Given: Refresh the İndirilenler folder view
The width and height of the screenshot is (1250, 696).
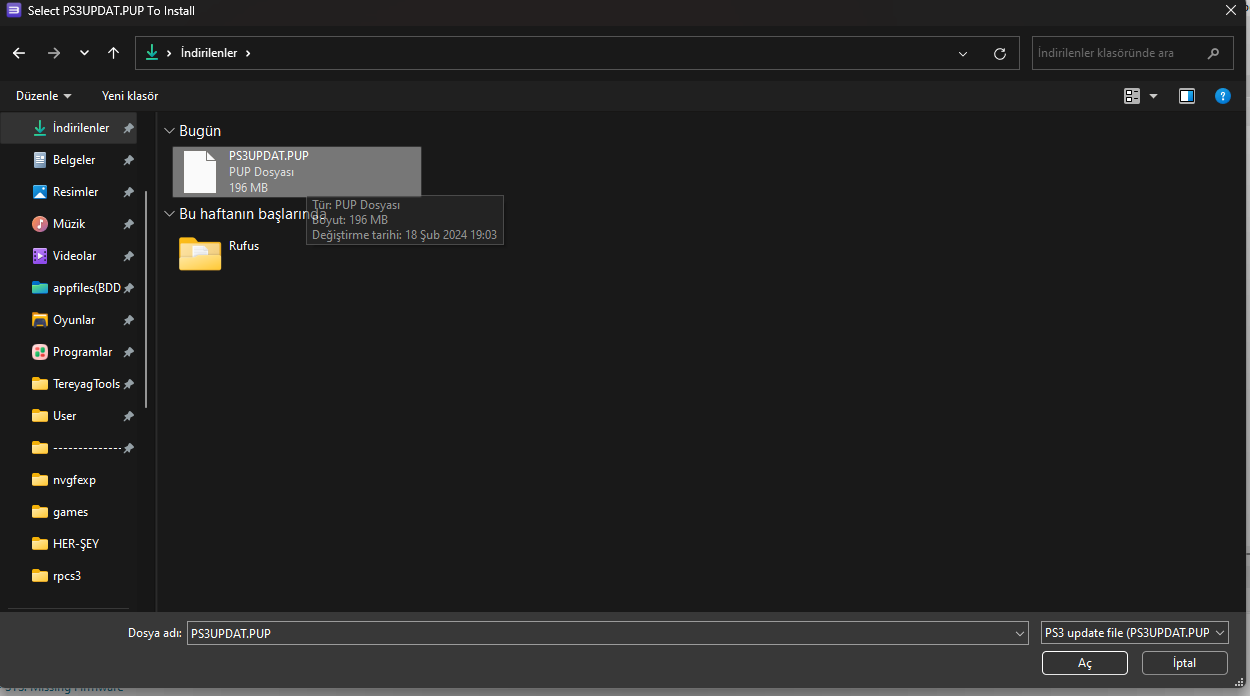Looking at the screenshot, I should click(1000, 54).
